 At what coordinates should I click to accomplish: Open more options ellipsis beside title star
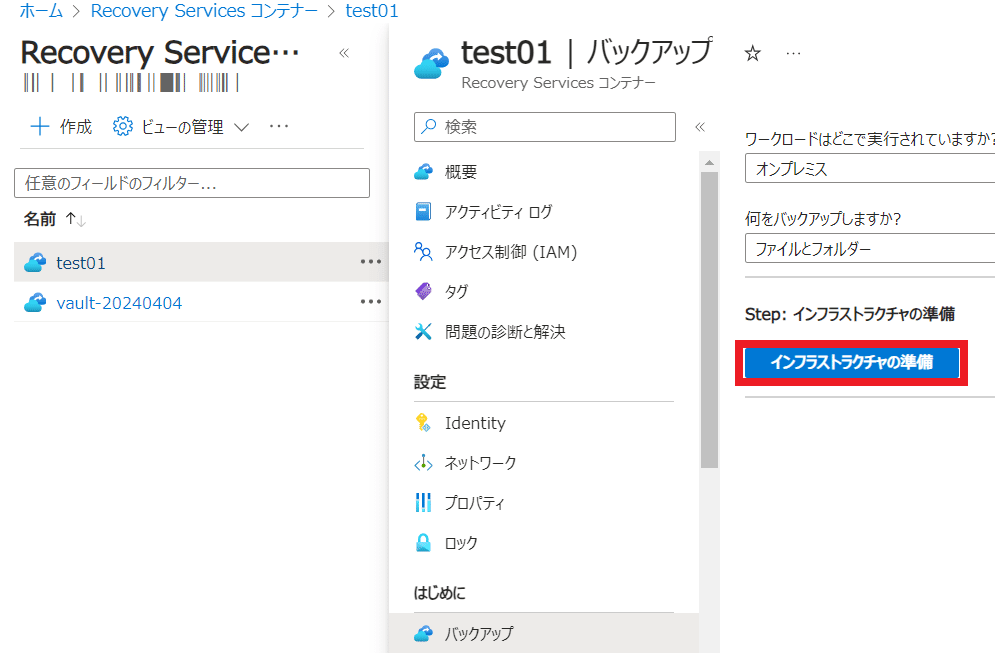[793, 54]
